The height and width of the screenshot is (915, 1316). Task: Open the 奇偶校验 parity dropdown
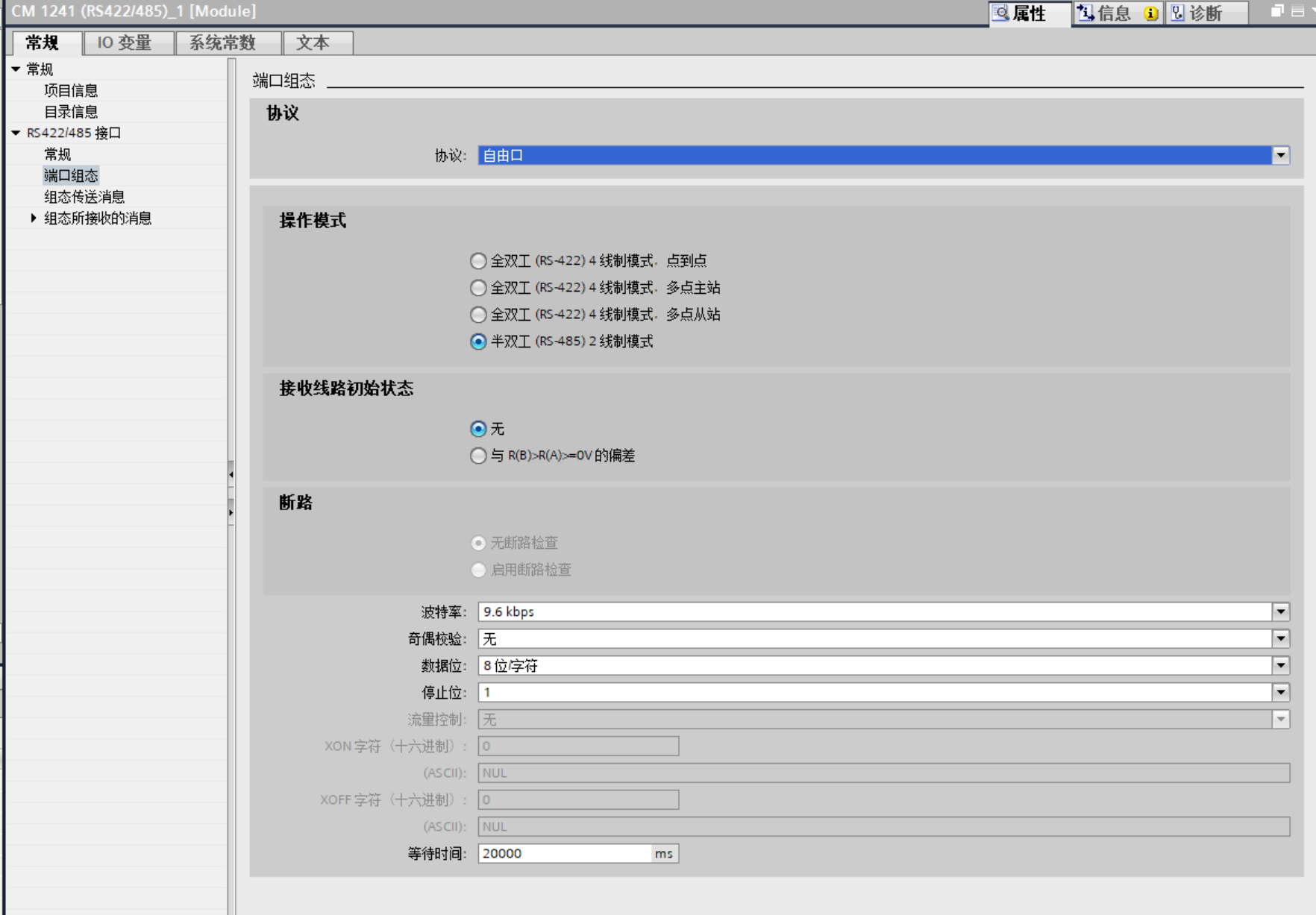point(1281,638)
